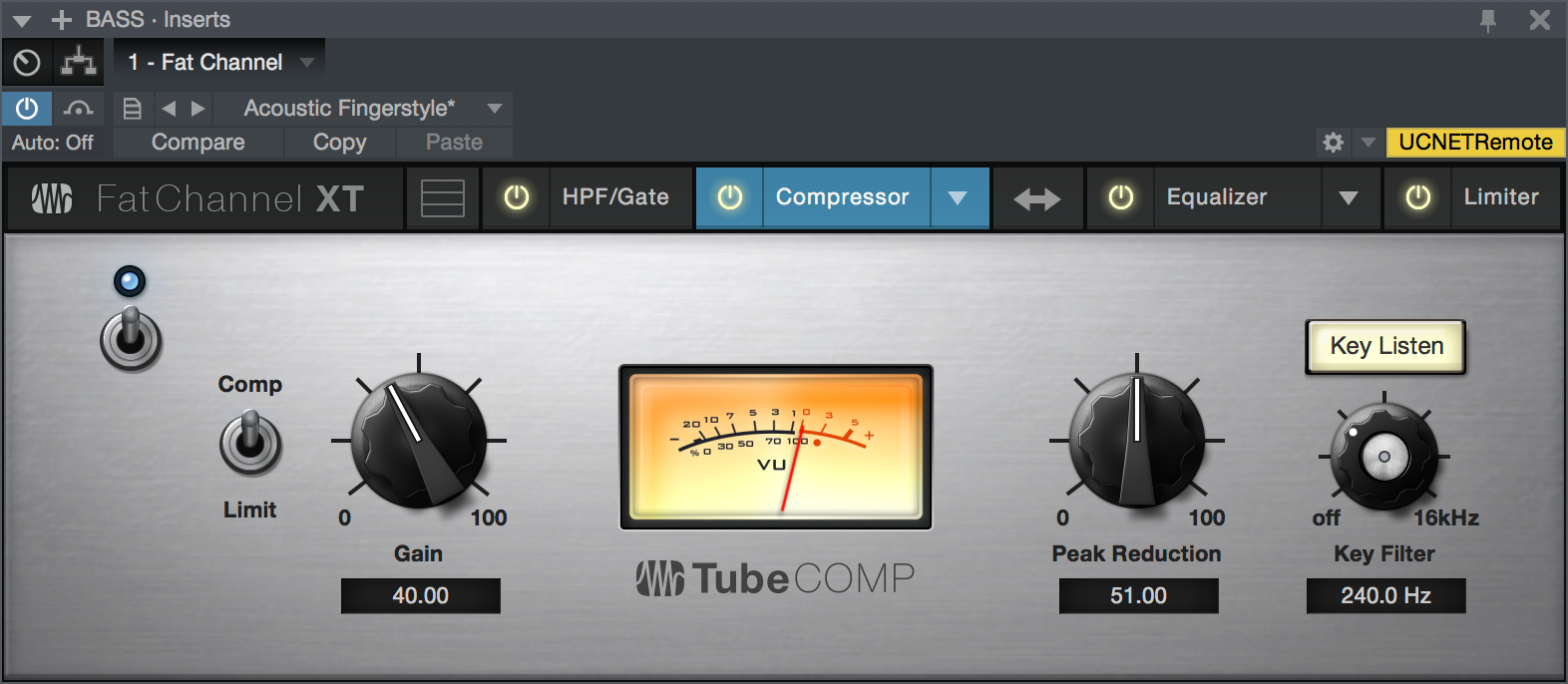The height and width of the screenshot is (684, 1568).
Task: Click the Peak Reduction value 51.00
Action: click(x=1138, y=596)
